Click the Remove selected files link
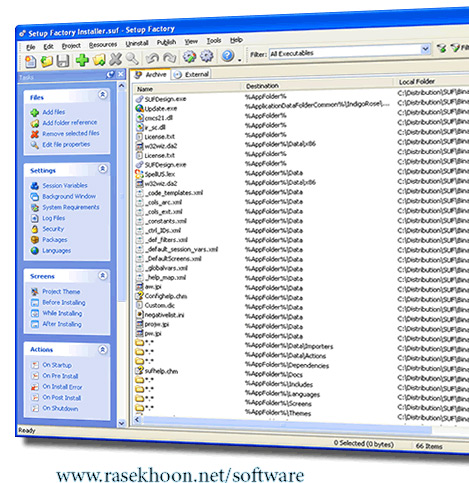The width and height of the screenshot is (469, 483). tap(71, 133)
